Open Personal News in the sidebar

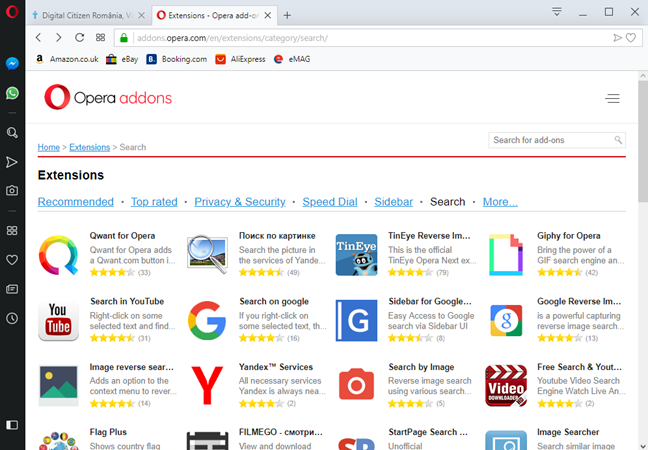coord(12,289)
